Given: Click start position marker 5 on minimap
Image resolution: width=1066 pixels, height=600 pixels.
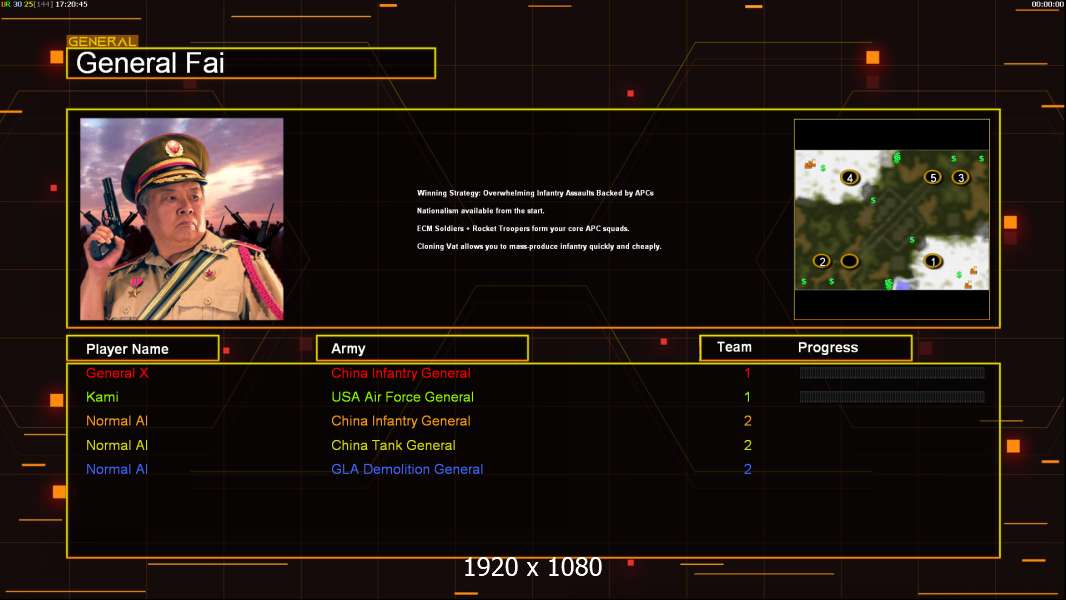Looking at the screenshot, I should (x=933, y=177).
